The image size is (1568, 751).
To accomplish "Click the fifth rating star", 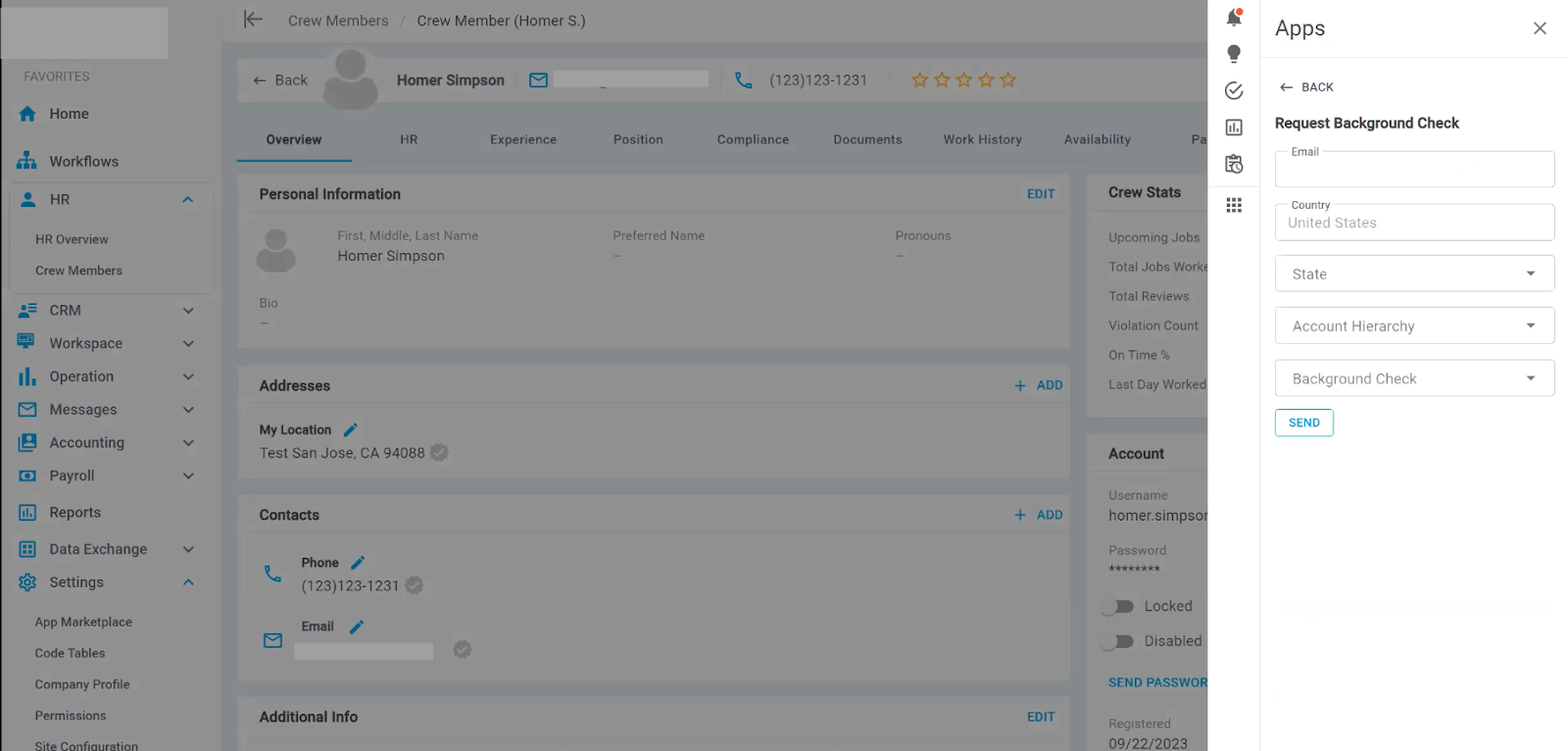I will (x=1008, y=80).
